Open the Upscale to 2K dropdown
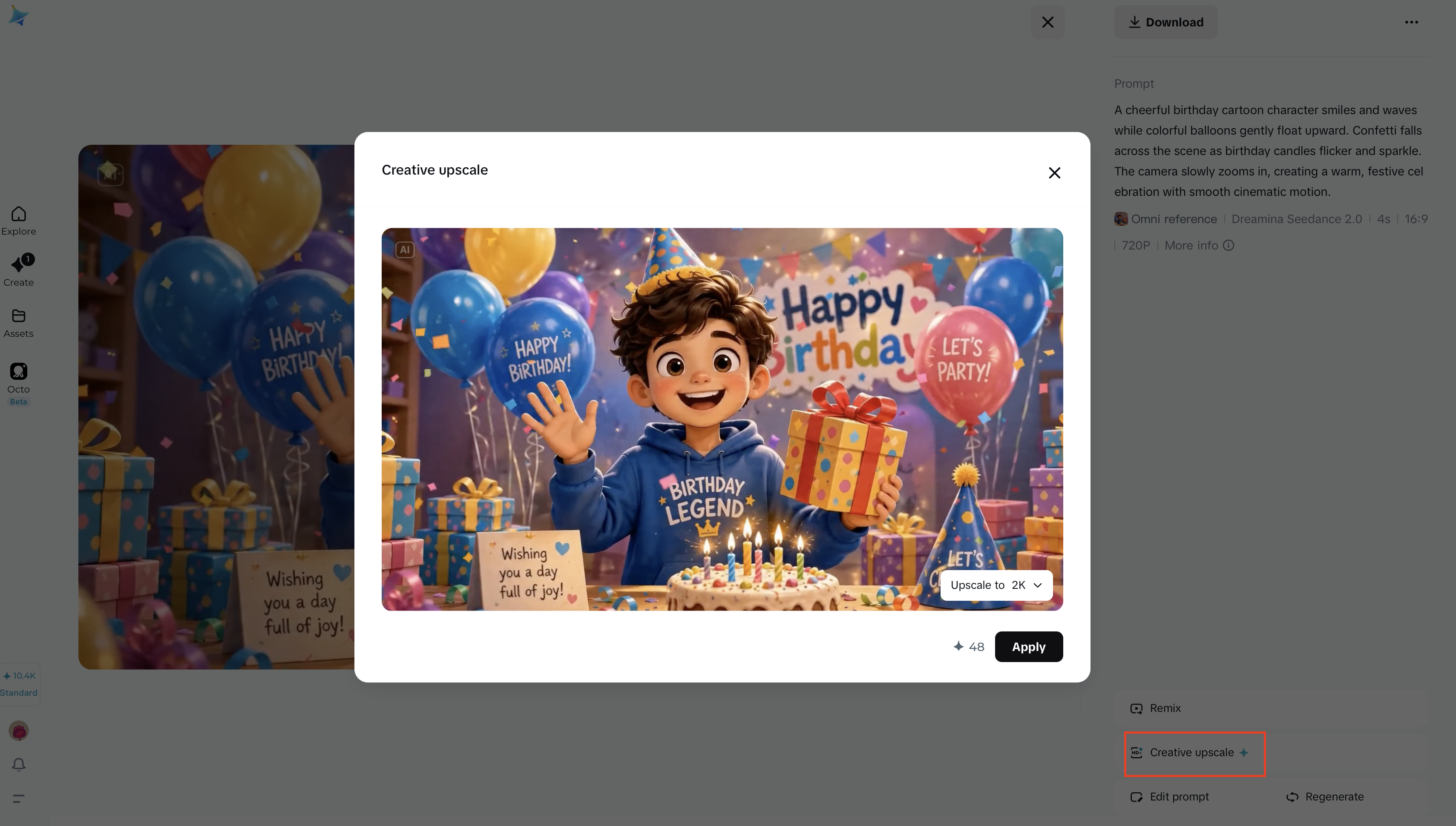The height and width of the screenshot is (826, 1456). pyautogui.click(x=996, y=585)
